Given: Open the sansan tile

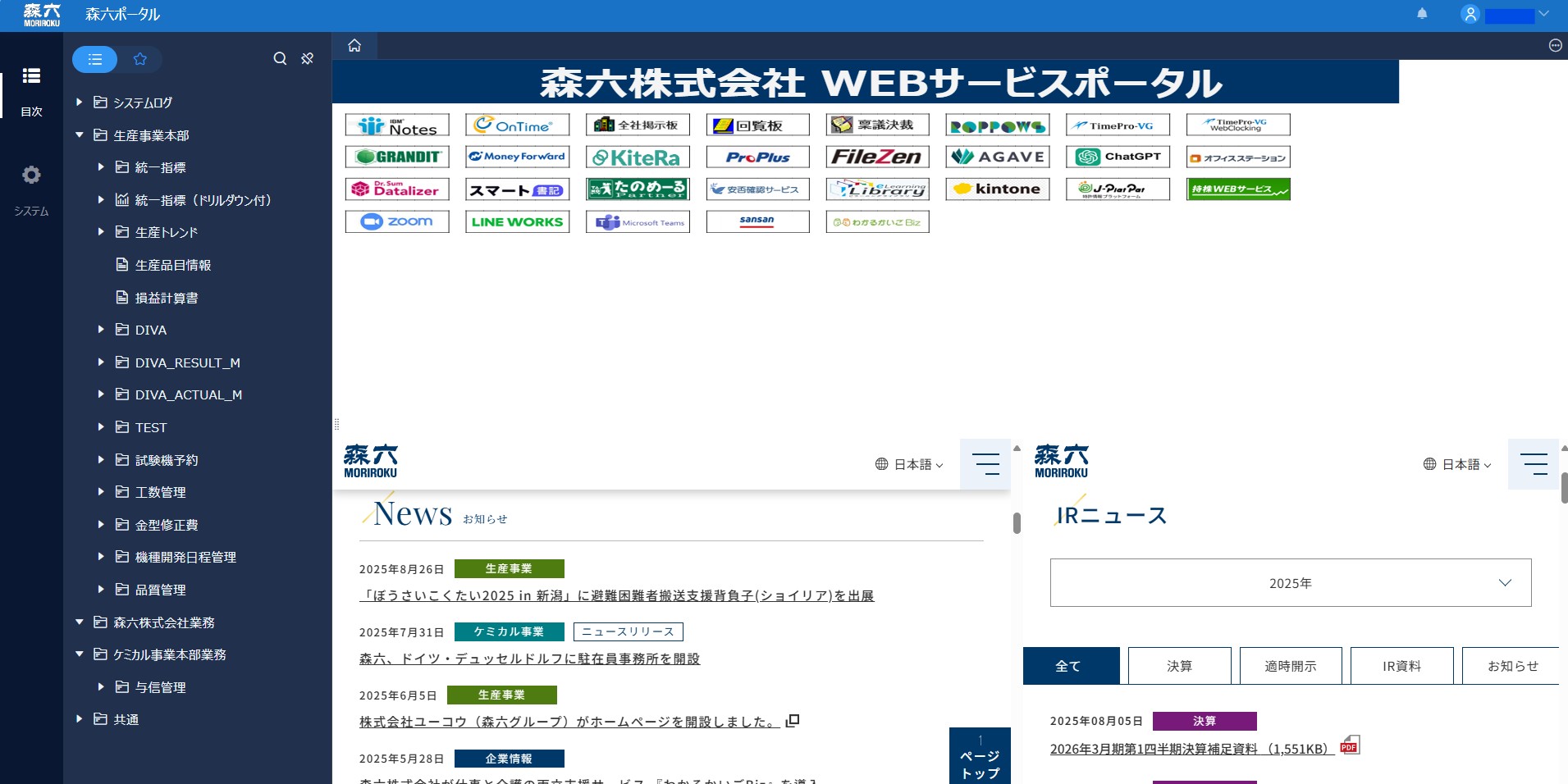Looking at the screenshot, I should coord(757,221).
